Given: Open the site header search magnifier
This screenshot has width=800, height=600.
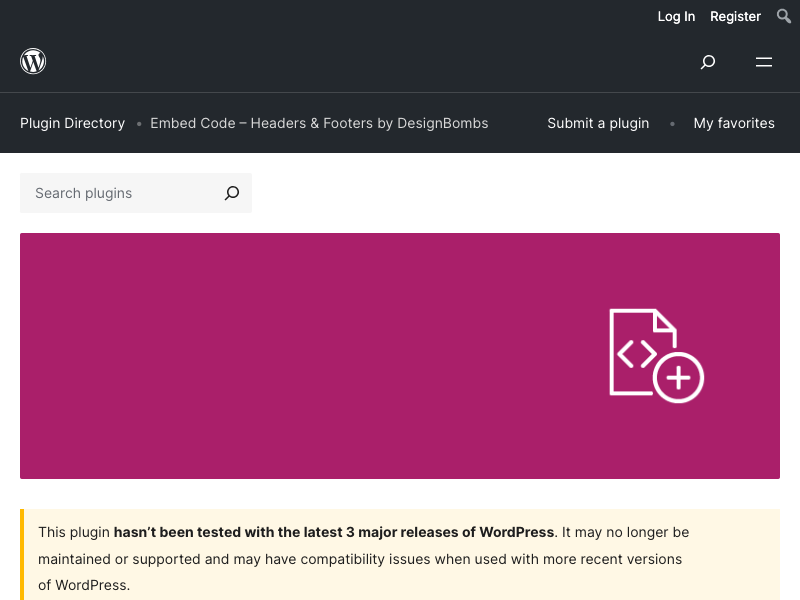Looking at the screenshot, I should pos(708,62).
